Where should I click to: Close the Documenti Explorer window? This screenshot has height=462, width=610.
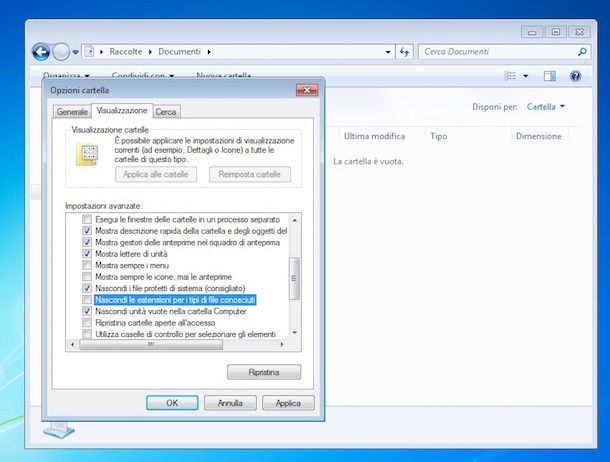pyautogui.click(x=580, y=32)
